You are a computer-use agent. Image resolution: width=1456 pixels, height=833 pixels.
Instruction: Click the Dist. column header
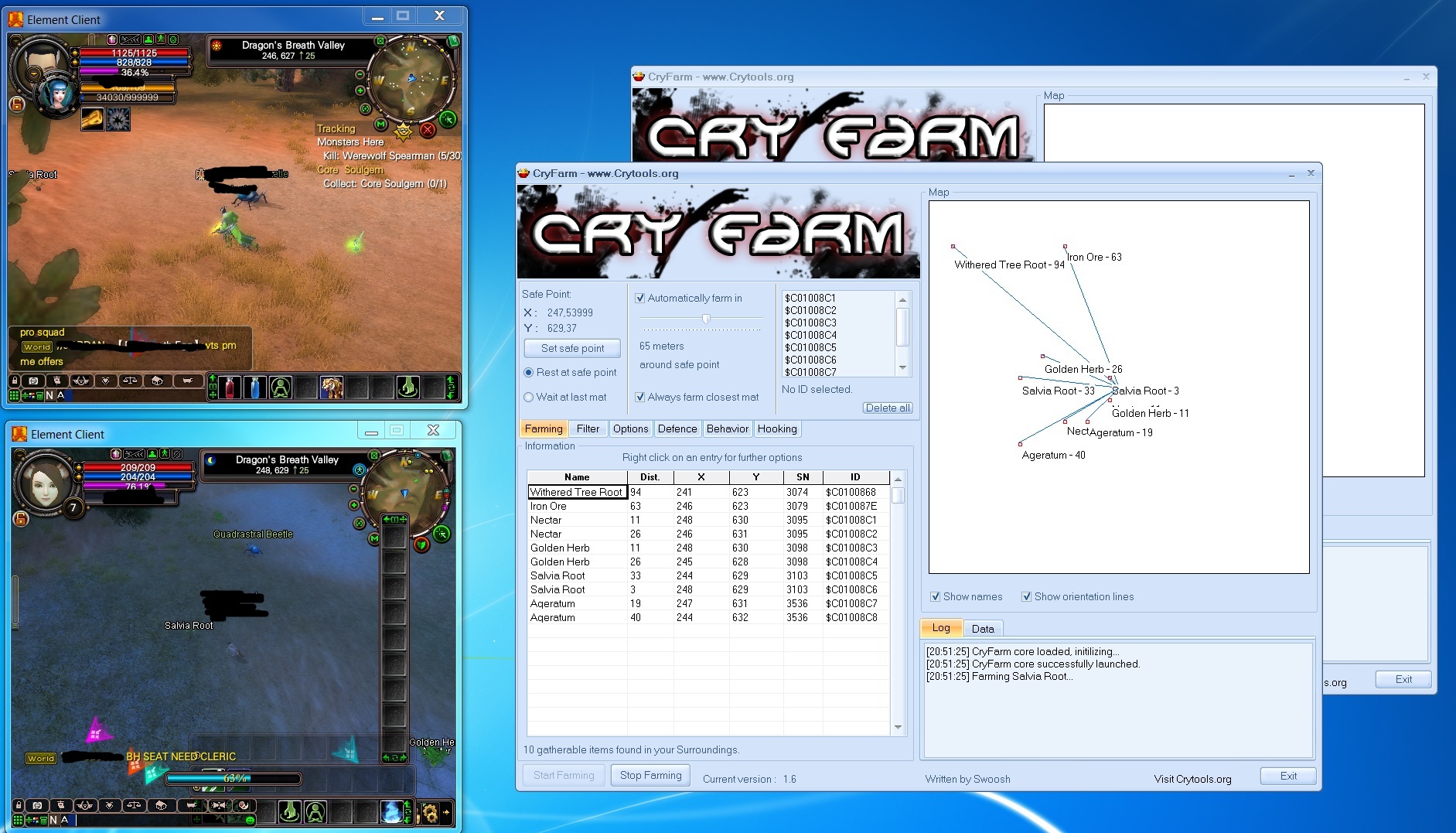tap(650, 477)
